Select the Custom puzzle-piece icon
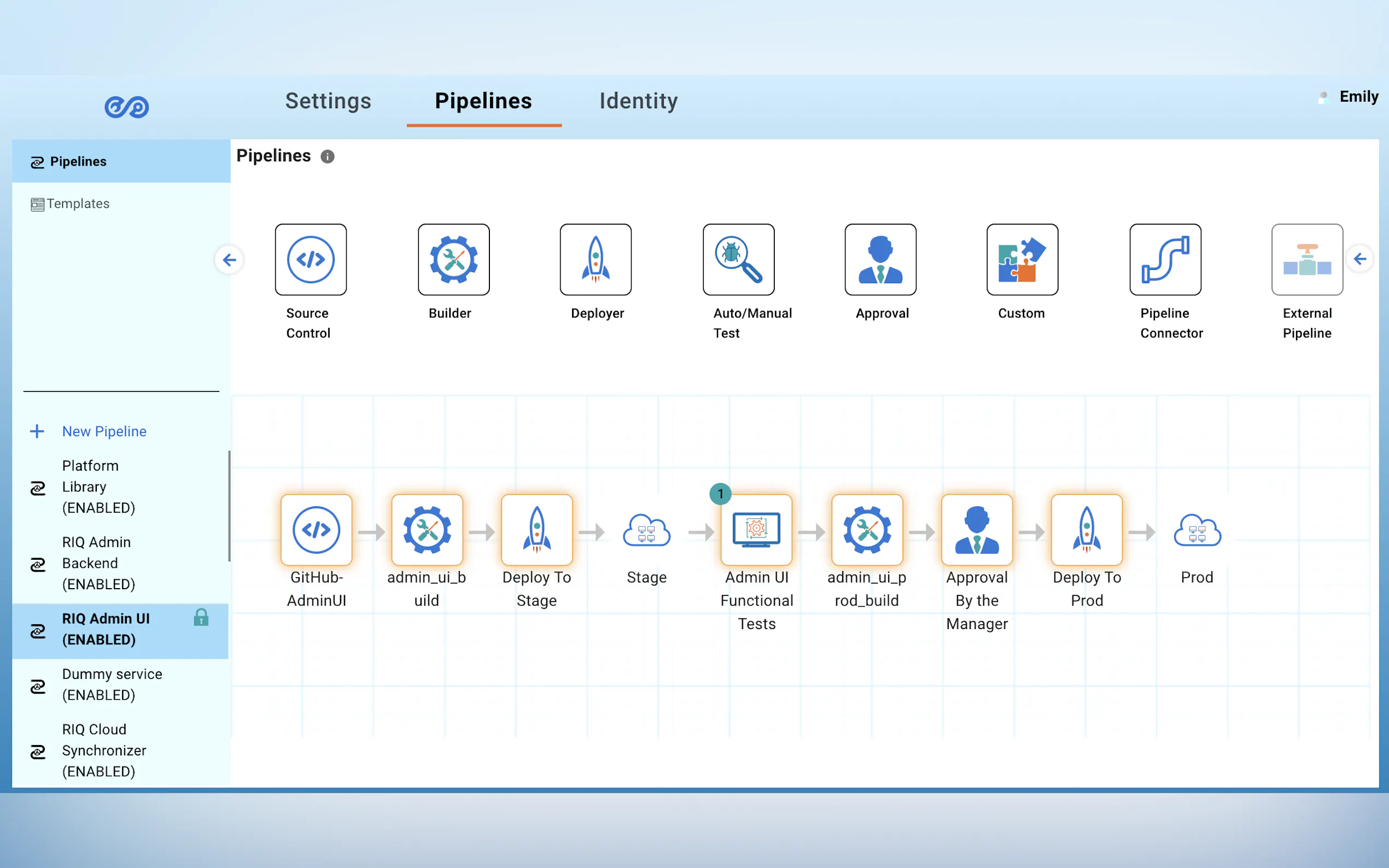This screenshot has height=868, width=1389. [1022, 260]
